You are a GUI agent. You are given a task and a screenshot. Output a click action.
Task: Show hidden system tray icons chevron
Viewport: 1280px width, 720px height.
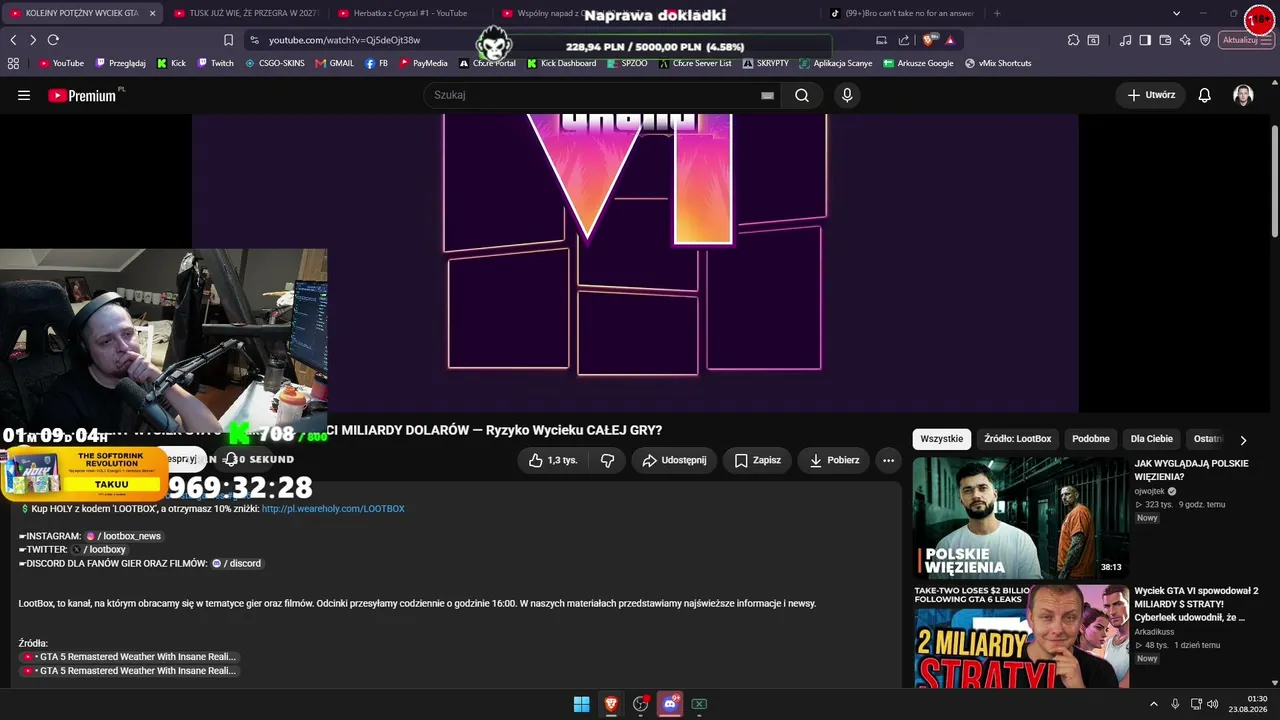[1153, 704]
